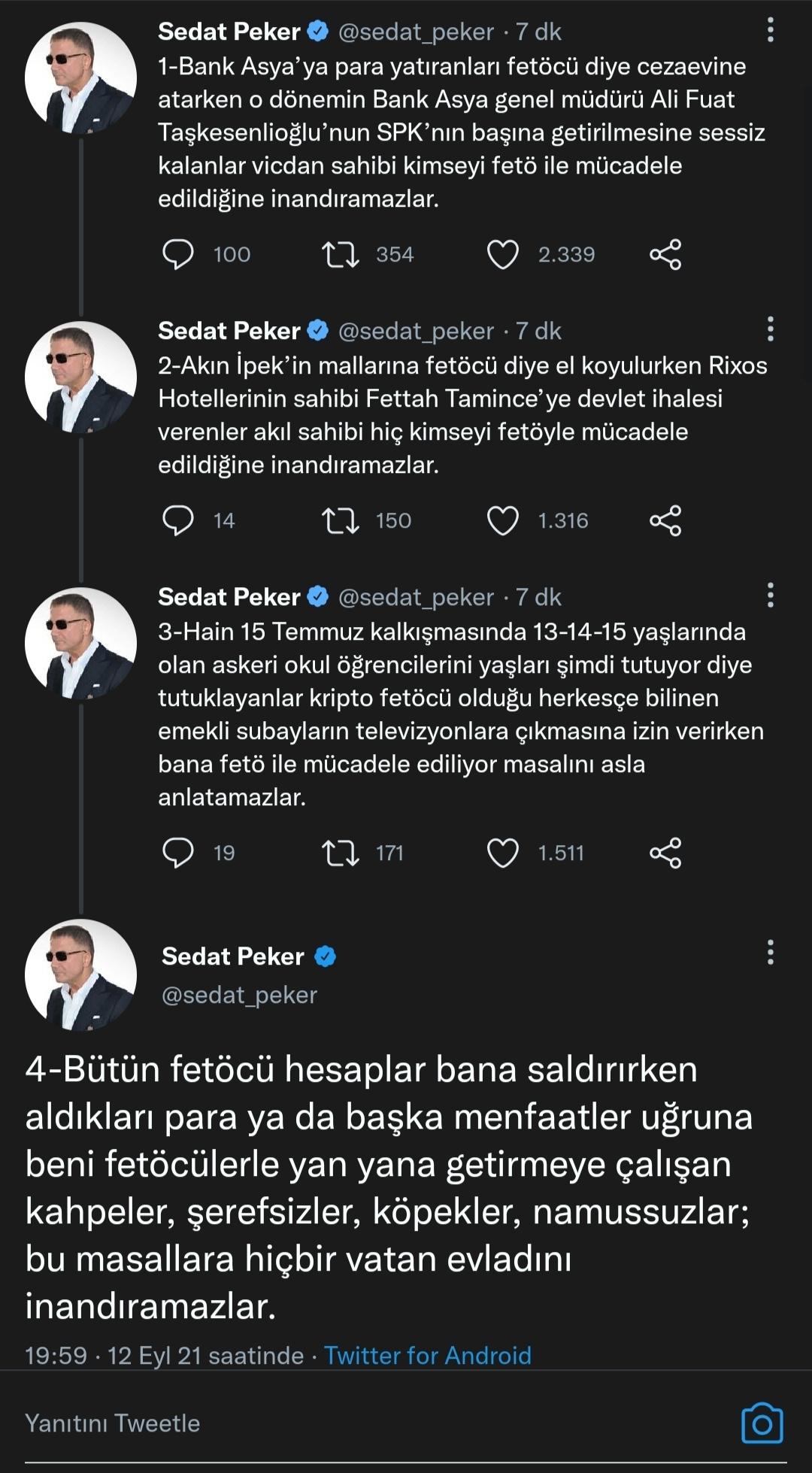This screenshot has height=1473, width=812.
Task: Retweet the first tweet with 354 retweets
Action: [341, 254]
